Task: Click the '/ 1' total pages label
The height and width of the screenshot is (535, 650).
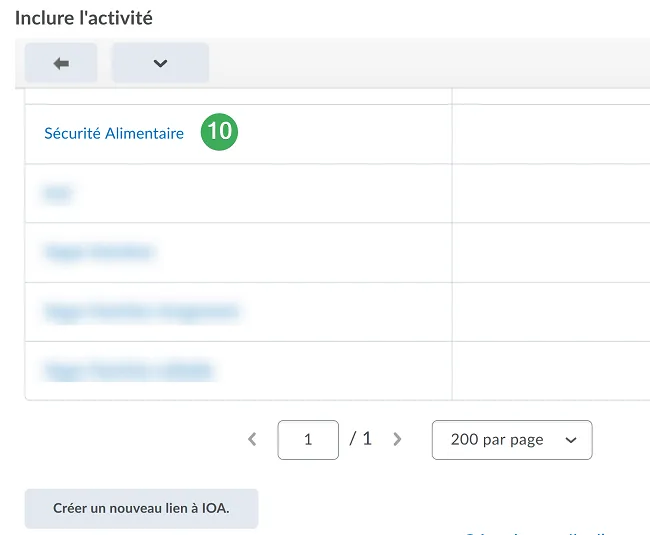Action: click(x=360, y=439)
